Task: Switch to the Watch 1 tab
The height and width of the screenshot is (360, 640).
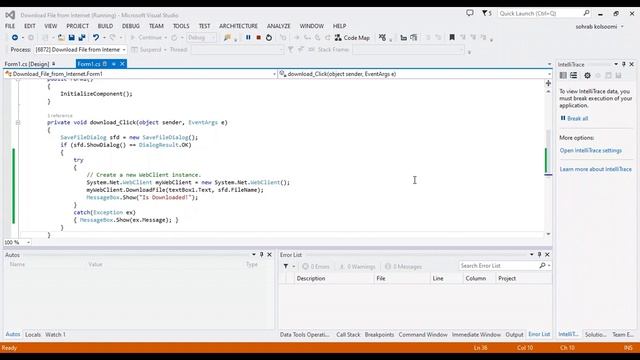Action: tap(56, 334)
